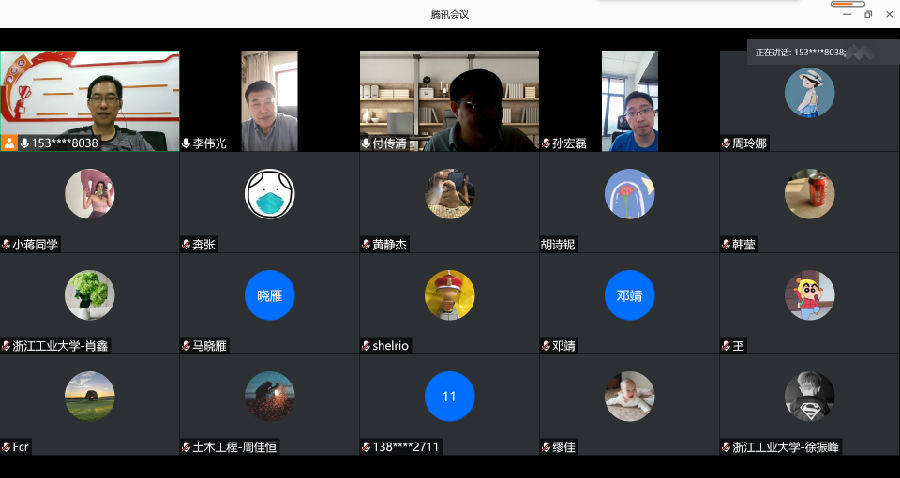Click muted mic icon beside 缪佳
This screenshot has width=900, height=478.
click(546, 447)
